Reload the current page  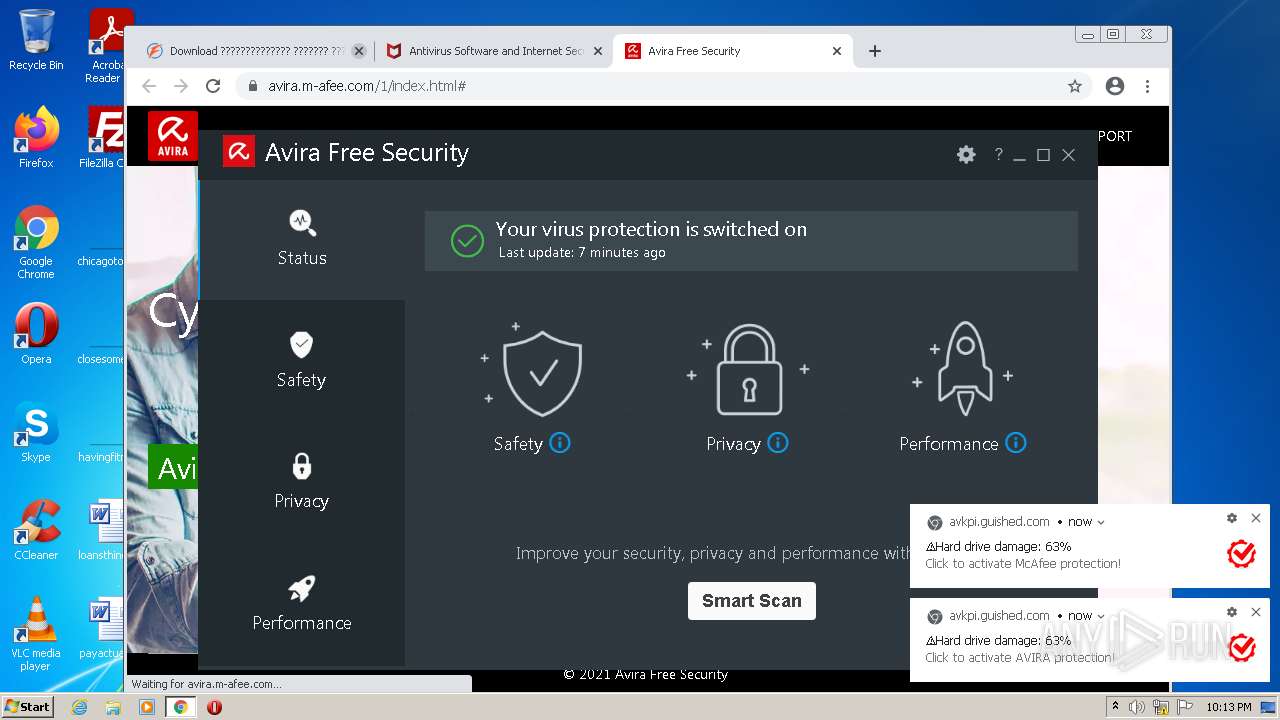[213, 86]
